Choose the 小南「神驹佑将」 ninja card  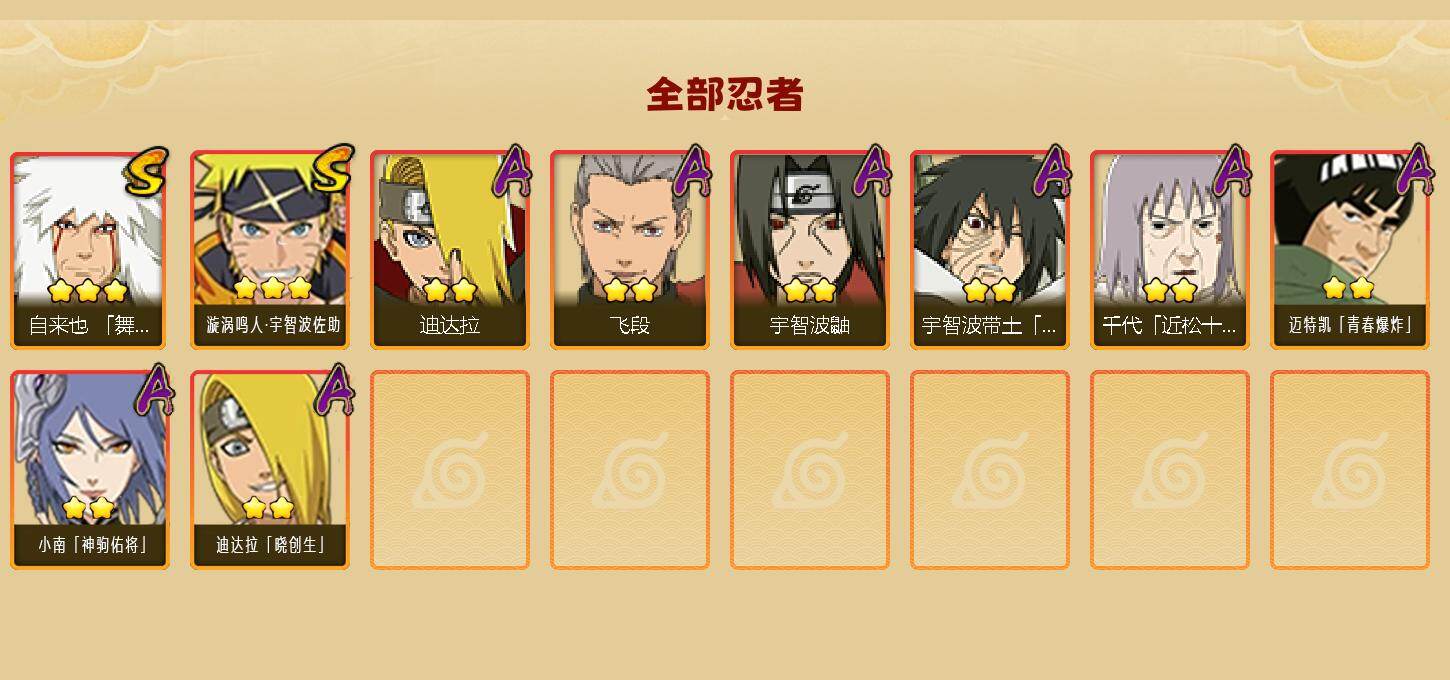click(90, 470)
